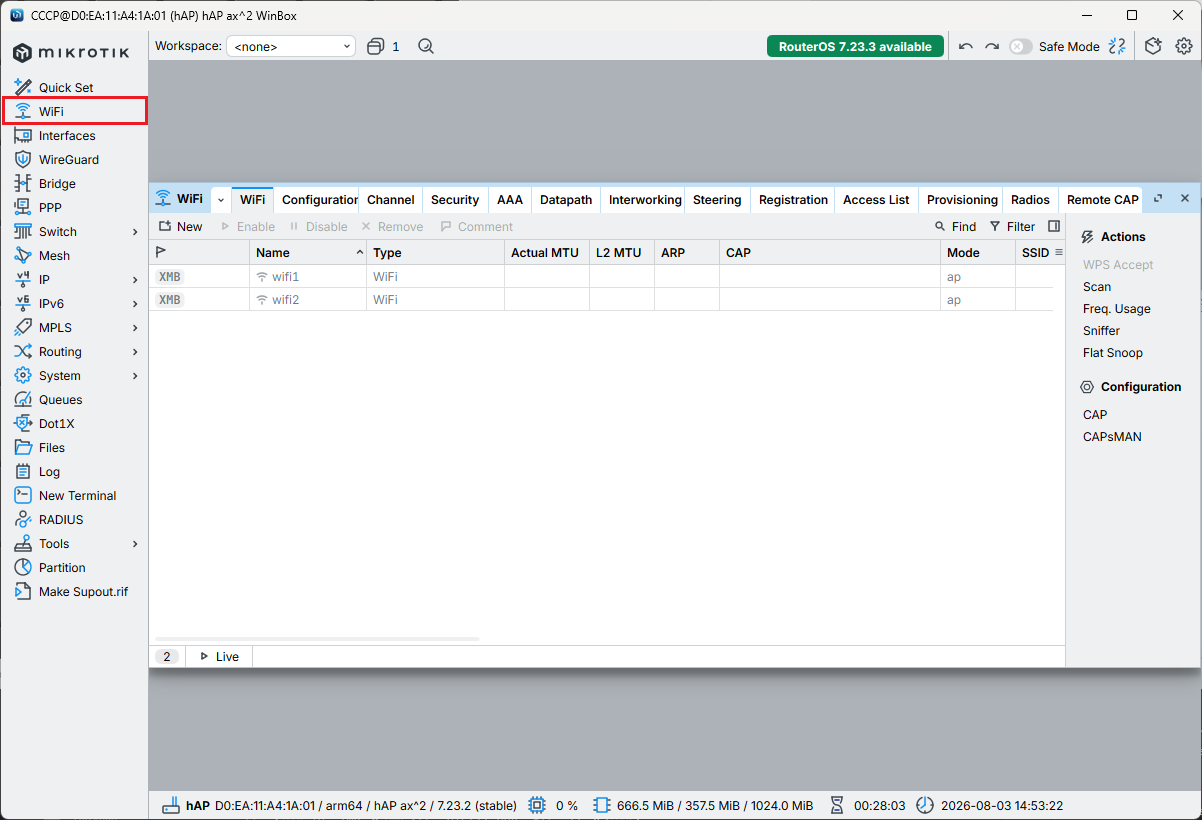Open the RADIUS section

[x=61, y=519]
